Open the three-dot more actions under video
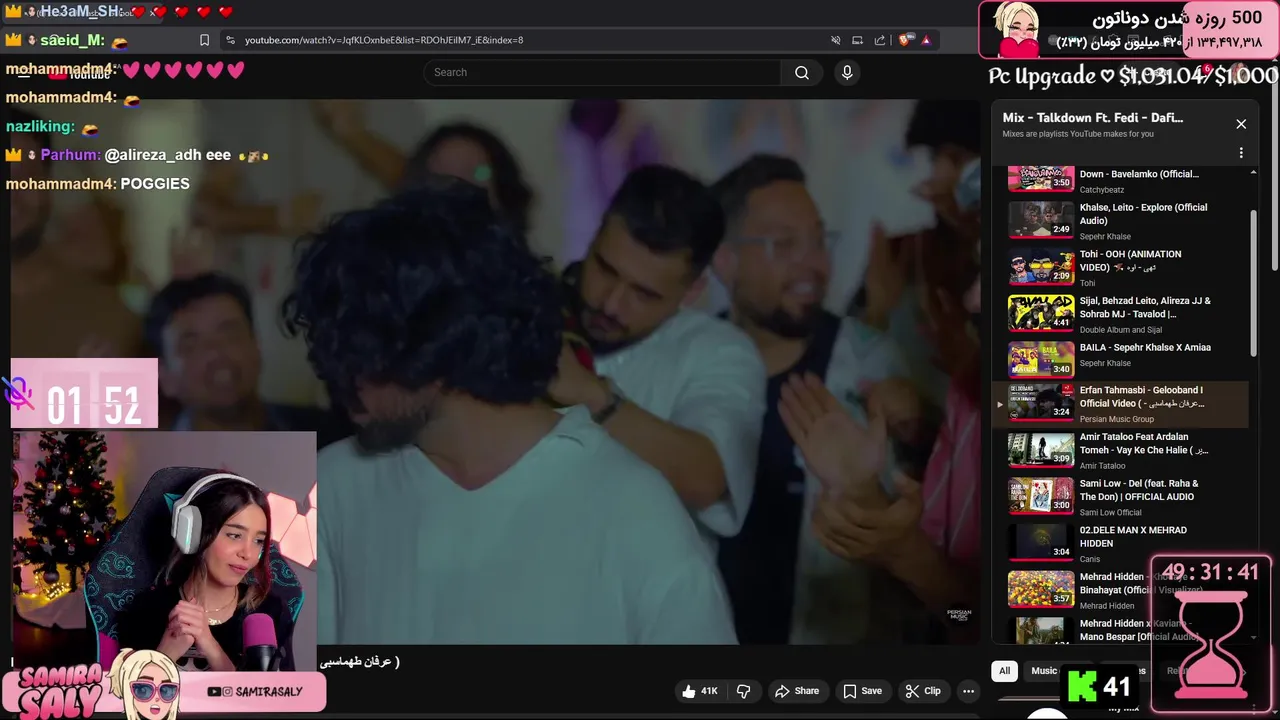The image size is (1280, 720). (x=968, y=691)
